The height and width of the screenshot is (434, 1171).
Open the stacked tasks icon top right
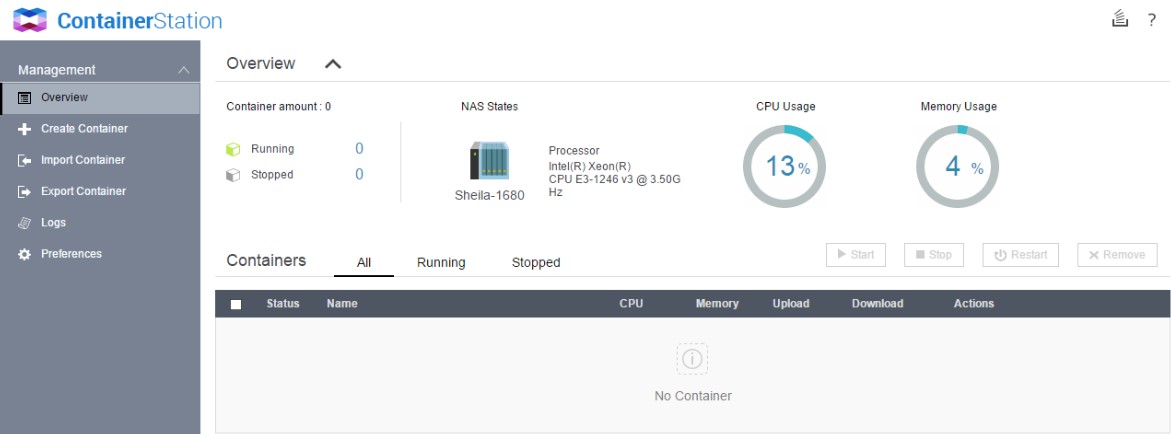(x=1120, y=19)
